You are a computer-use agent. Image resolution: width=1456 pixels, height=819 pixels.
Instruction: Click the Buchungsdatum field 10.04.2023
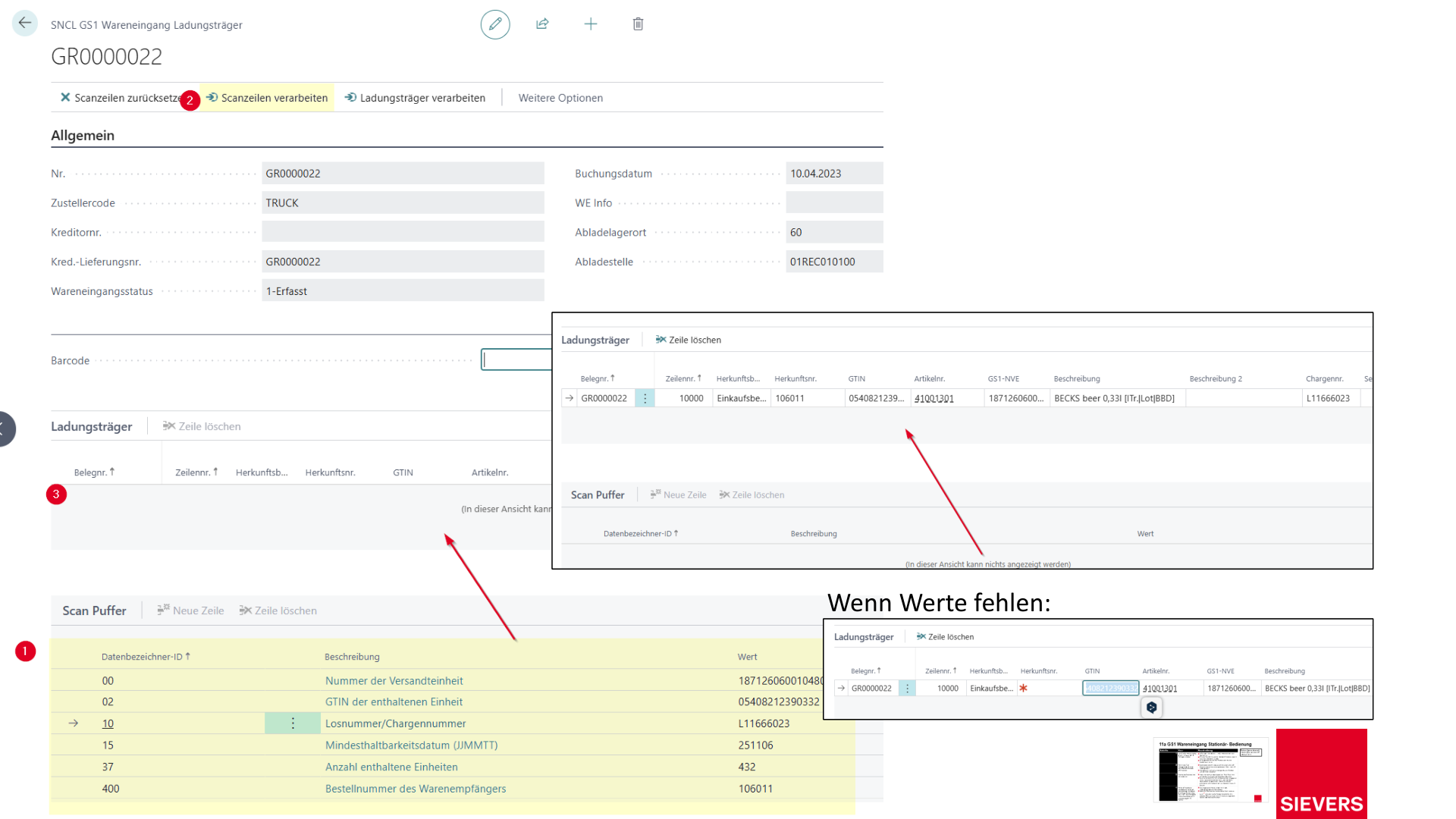[834, 174]
